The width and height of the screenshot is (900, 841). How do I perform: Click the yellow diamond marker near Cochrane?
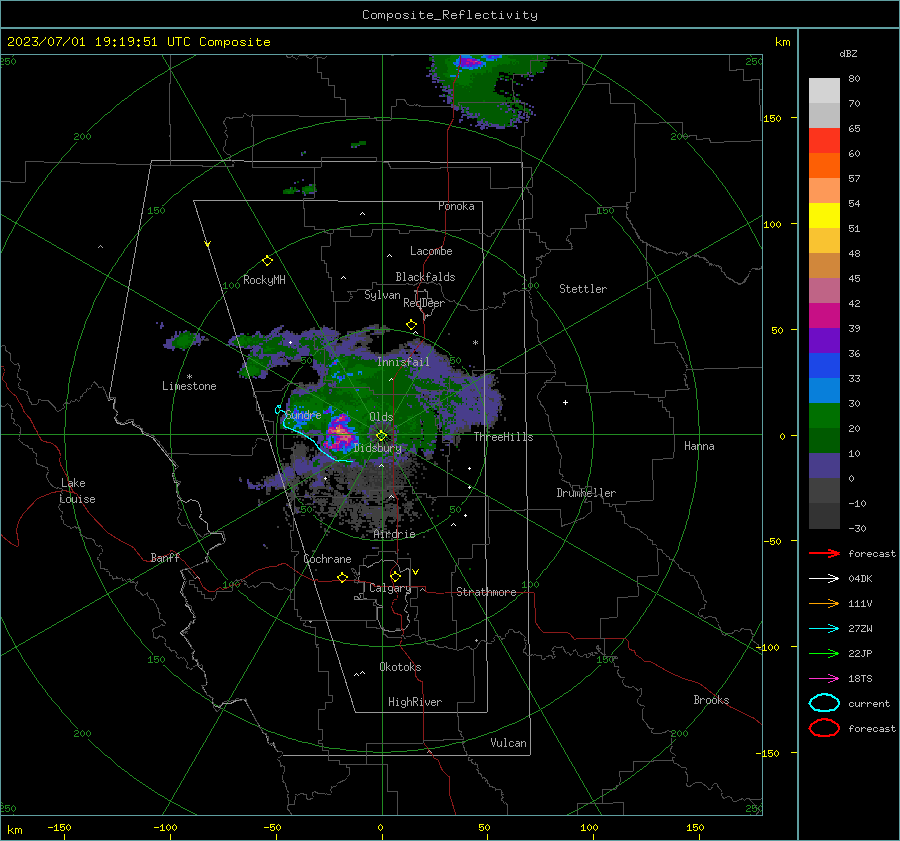[x=342, y=577]
